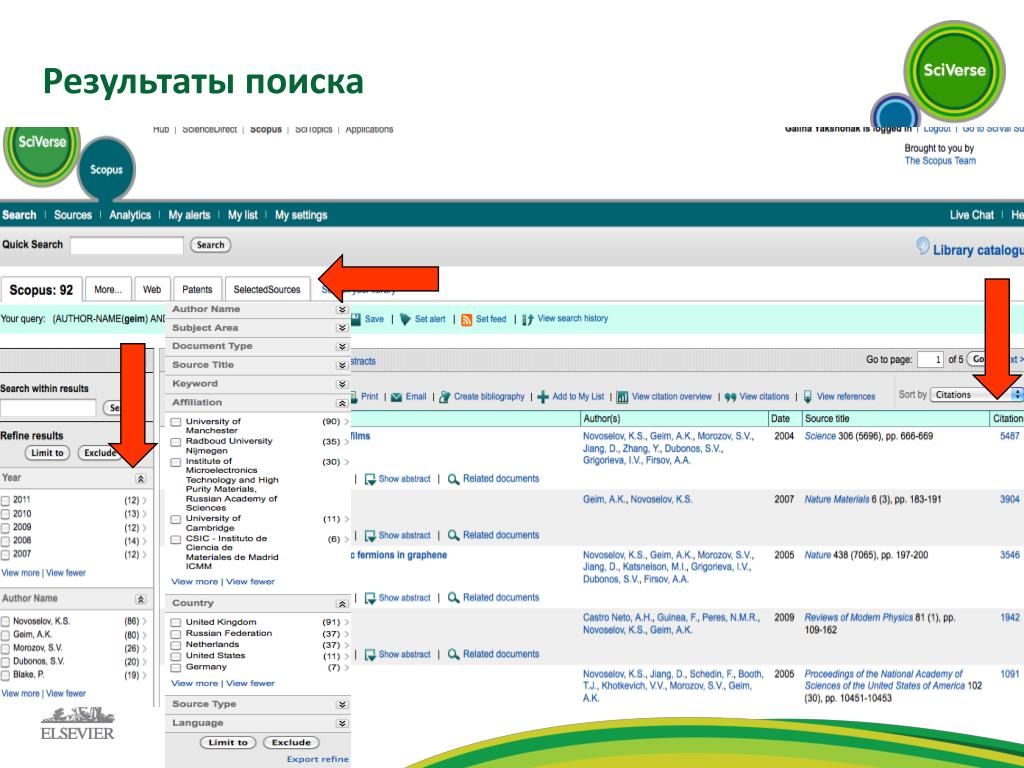
Task: Open the Sort by Citations dropdown
Action: [976, 394]
